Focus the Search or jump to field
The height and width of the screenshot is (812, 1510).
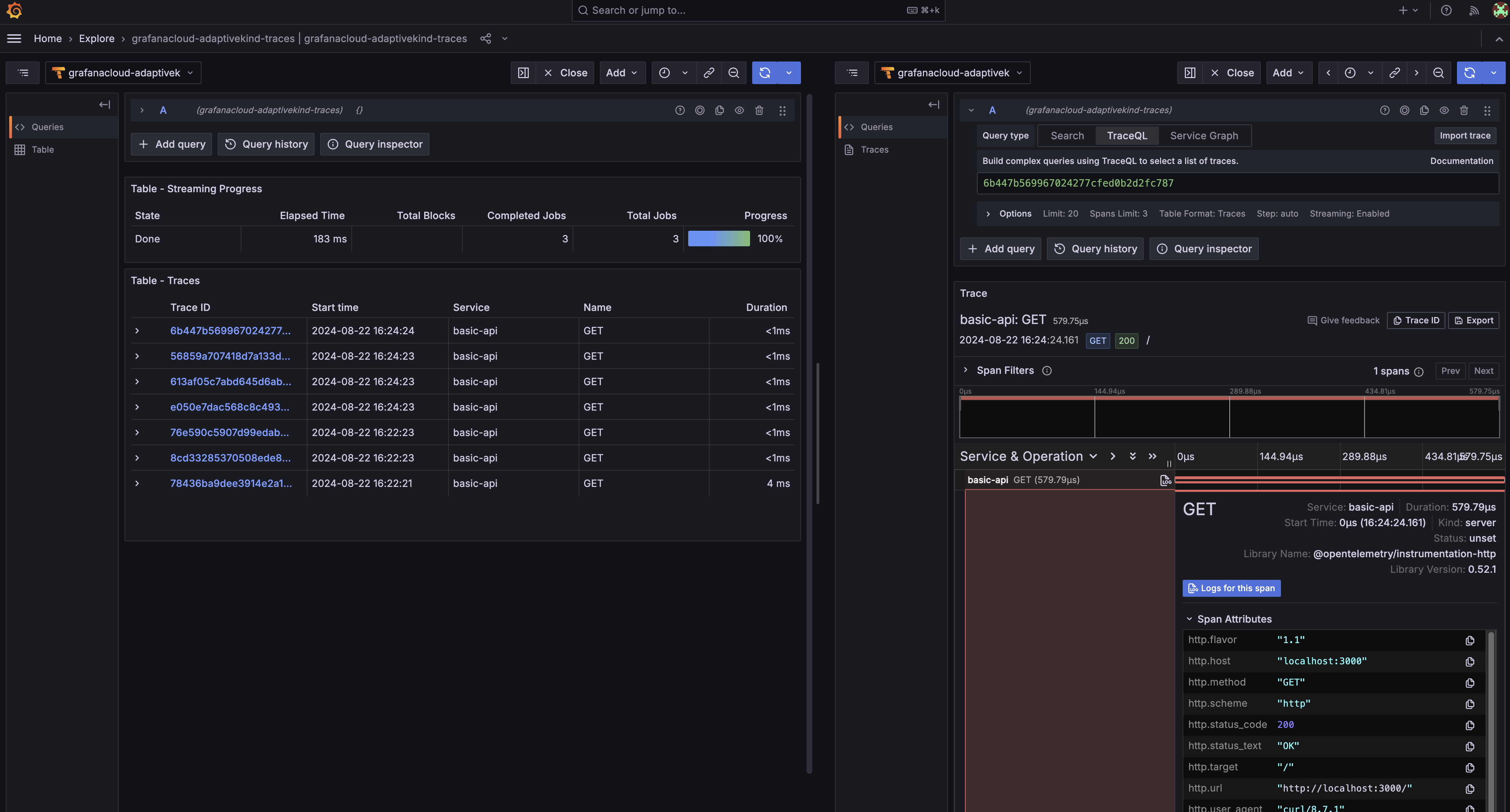point(758,11)
